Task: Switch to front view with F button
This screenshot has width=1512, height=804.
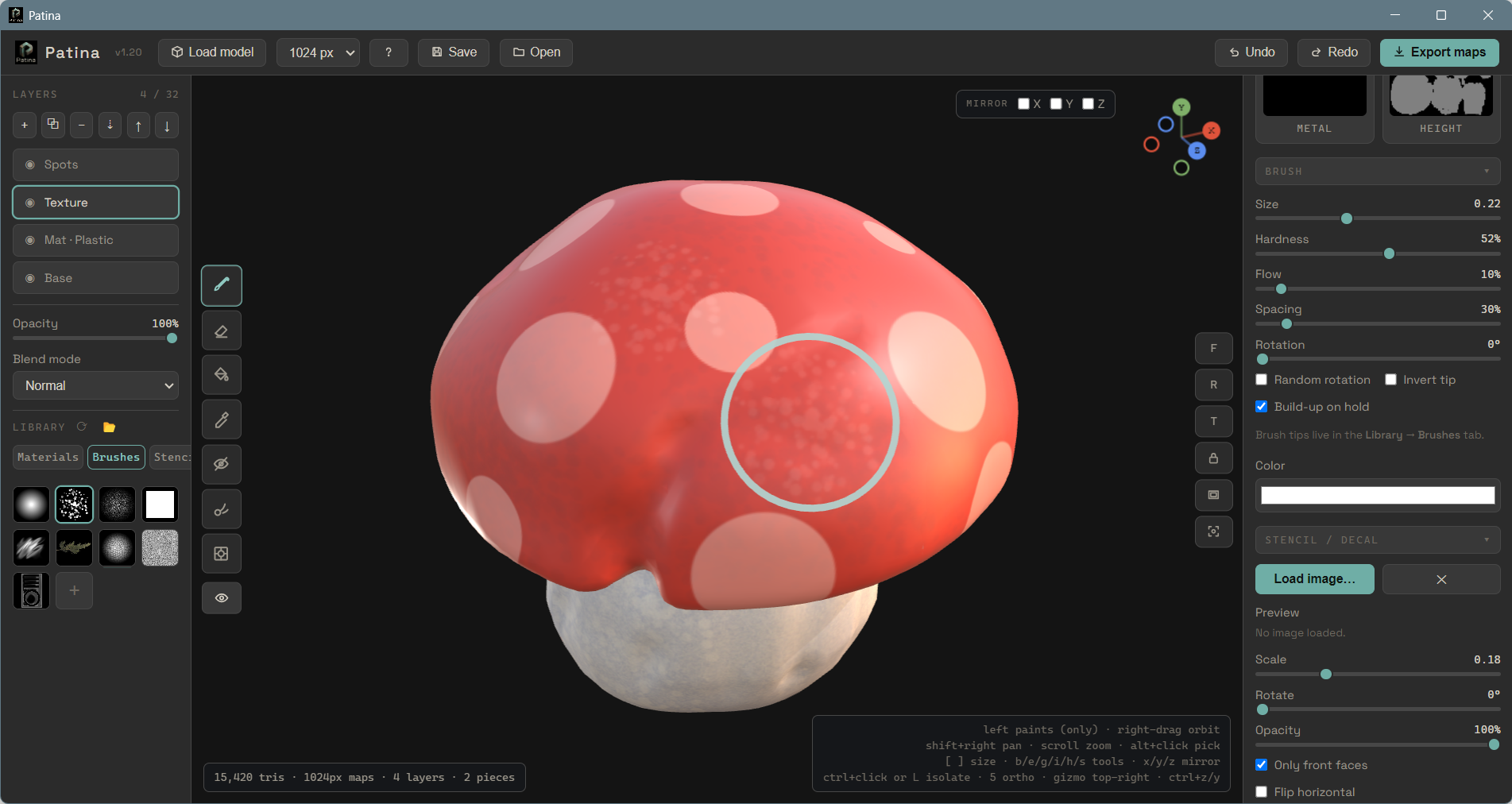Action: (x=1213, y=348)
